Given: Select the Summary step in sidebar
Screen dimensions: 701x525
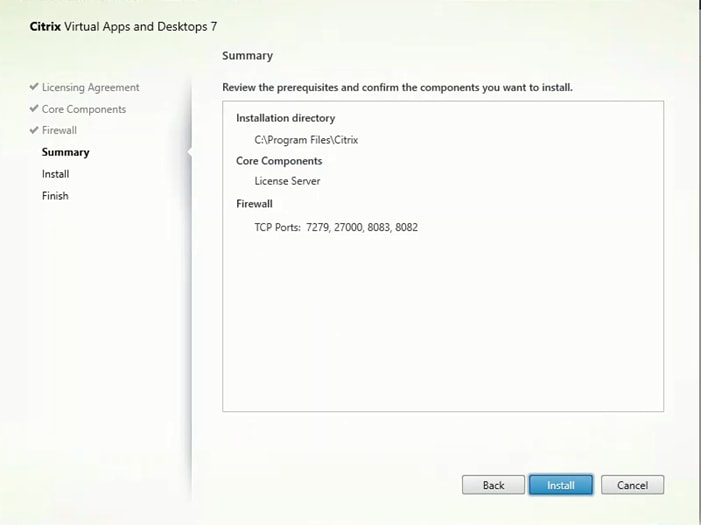Looking at the screenshot, I should point(65,152).
